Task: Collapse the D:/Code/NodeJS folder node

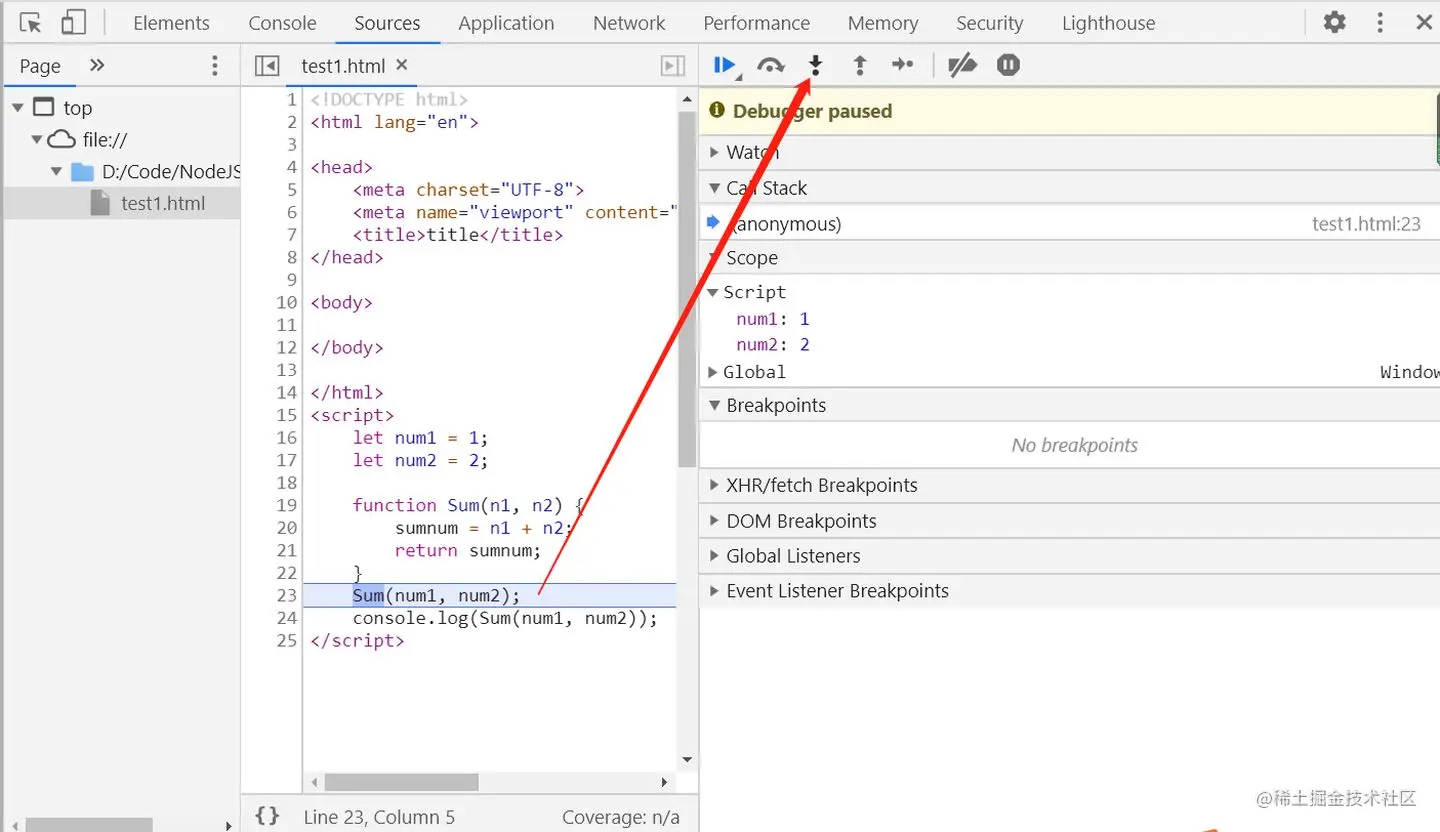Action: point(57,172)
